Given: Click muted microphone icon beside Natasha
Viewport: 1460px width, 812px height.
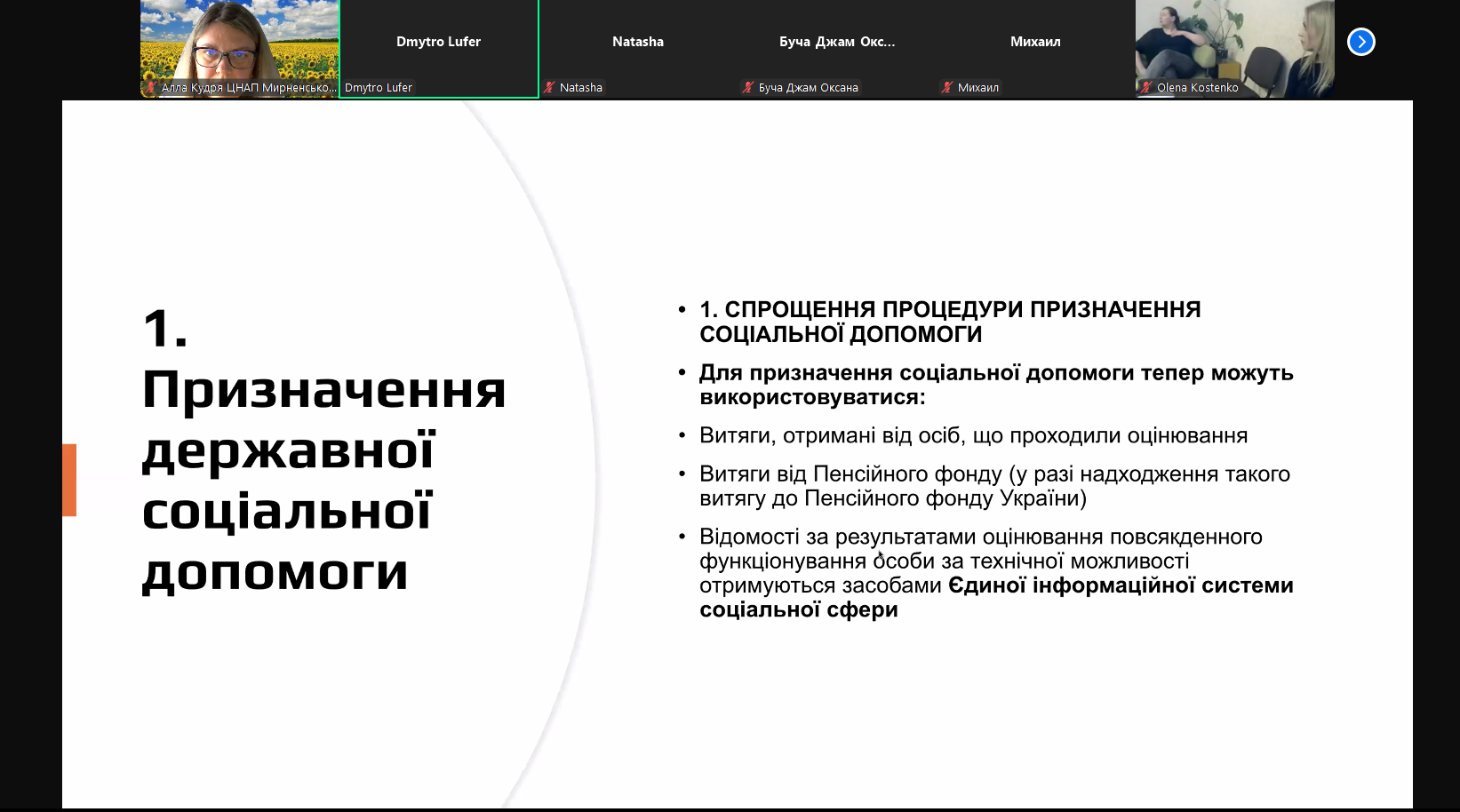Looking at the screenshot, I should click(x=550, y=87).
